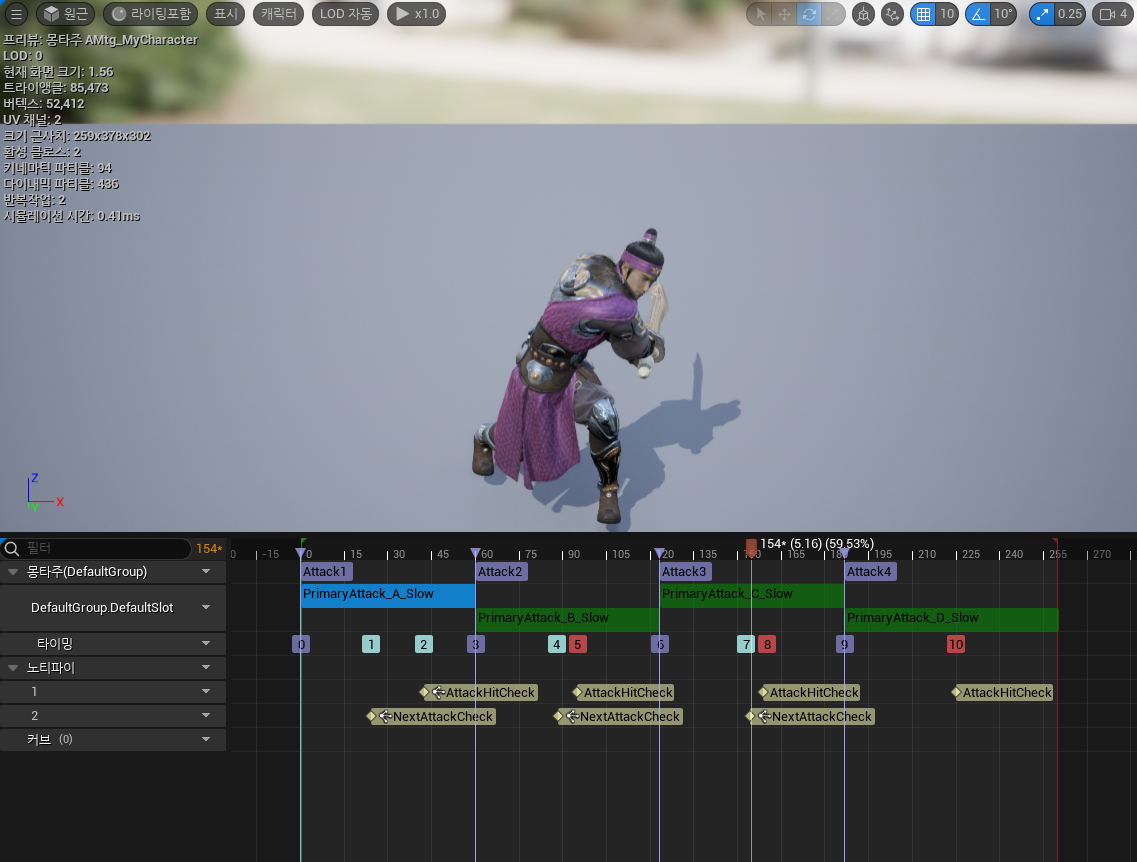Screen dimensions: 1137x862
Task: Click red timing node 8
Action: pos(767,644)
